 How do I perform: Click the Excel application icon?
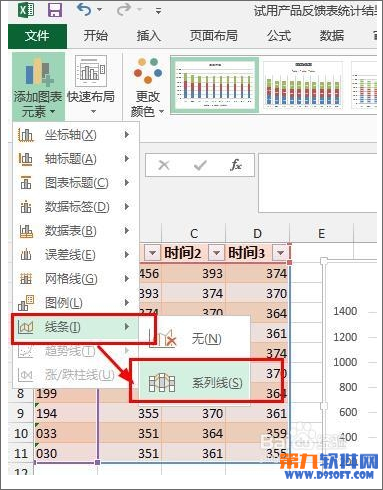[26, 11]
